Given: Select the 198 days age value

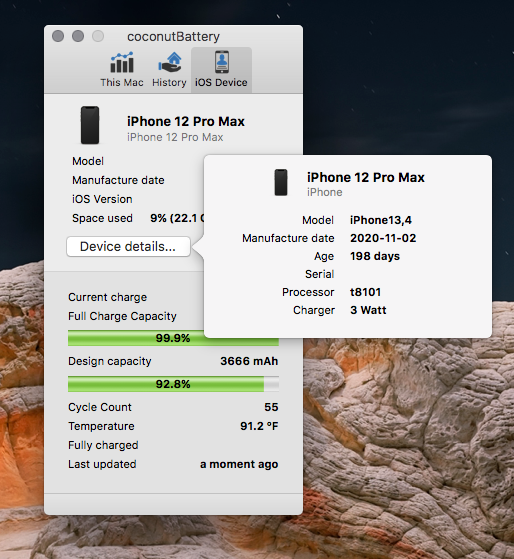Looking at the screenshot, I should click(x=375, y=256).
